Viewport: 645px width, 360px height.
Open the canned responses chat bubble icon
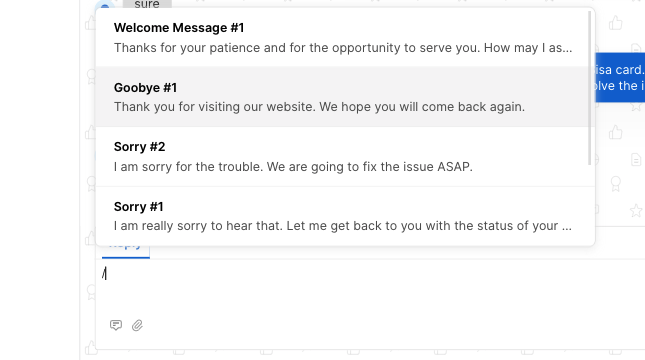[x=116, y=325]
